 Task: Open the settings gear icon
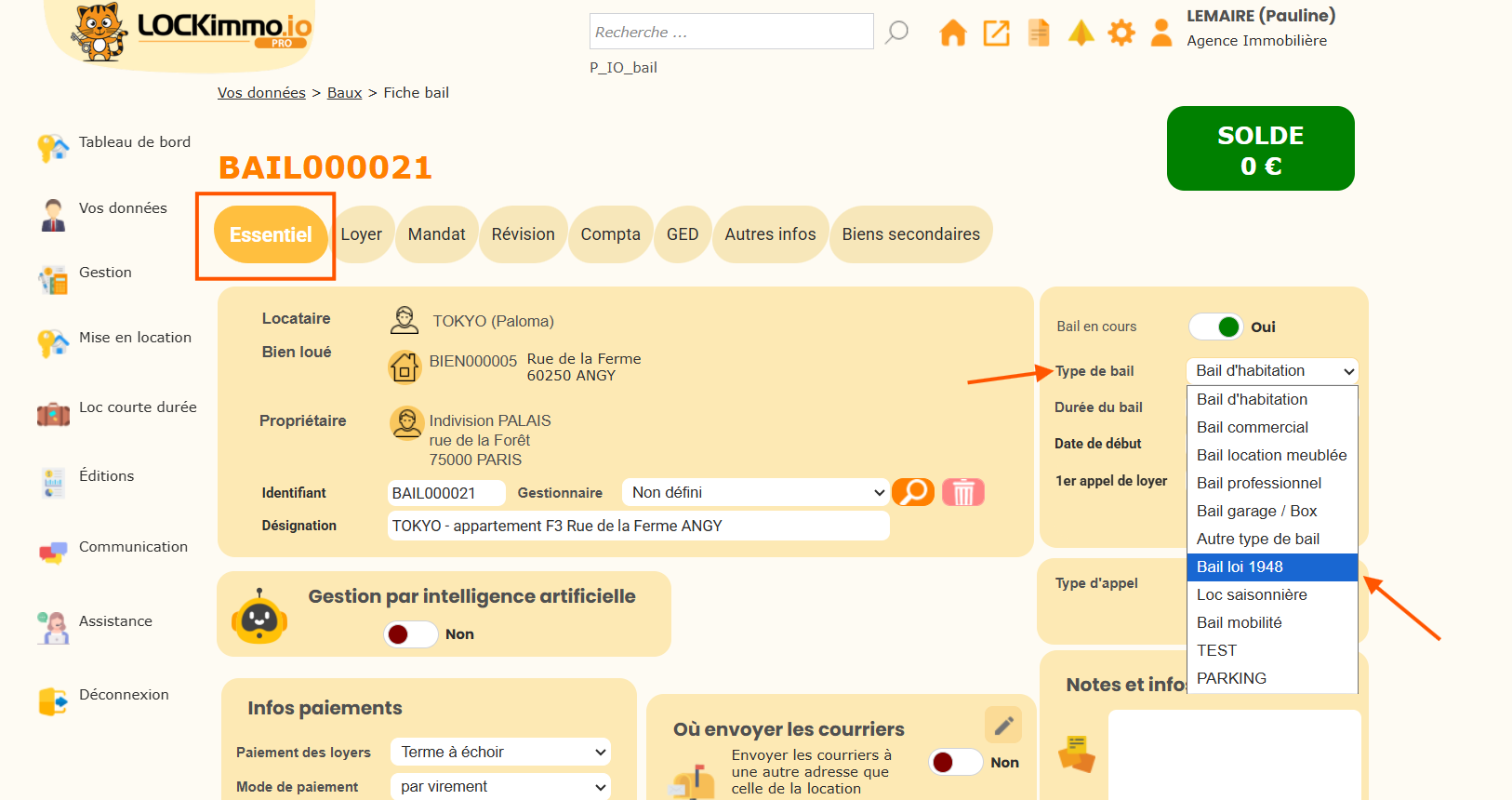click(x=1121, y=33)
